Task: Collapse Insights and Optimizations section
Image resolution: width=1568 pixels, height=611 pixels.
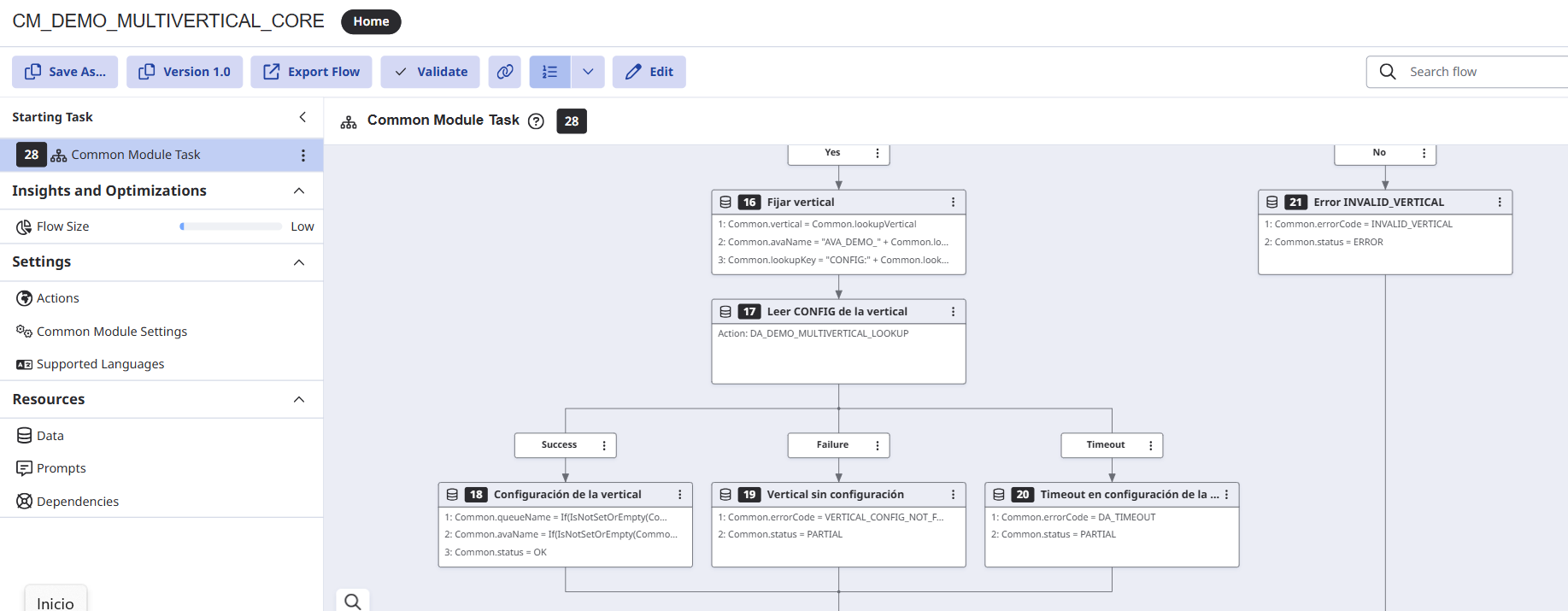Action: (299, 191)
